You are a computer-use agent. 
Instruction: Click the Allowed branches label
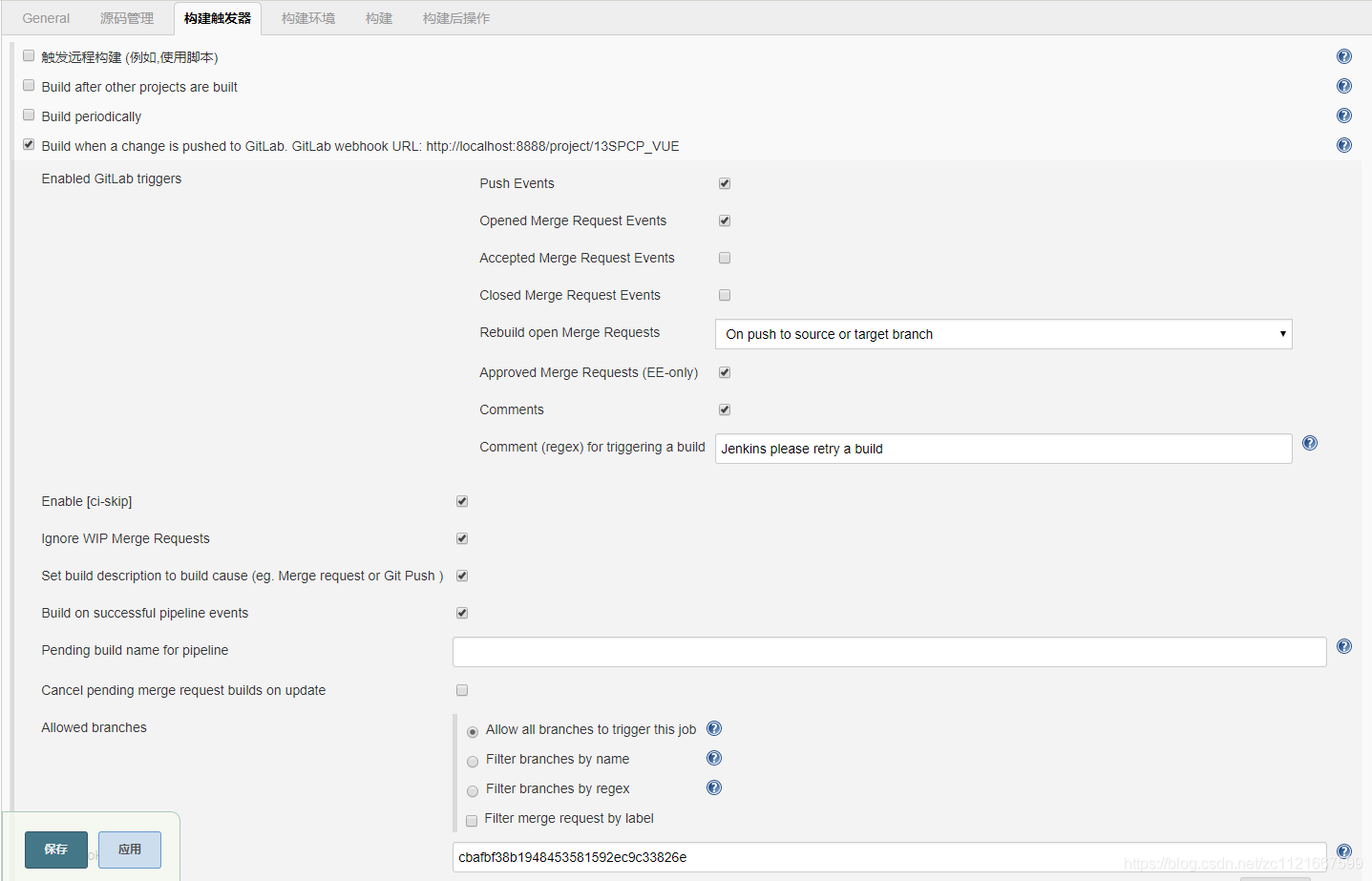(95, 727)
